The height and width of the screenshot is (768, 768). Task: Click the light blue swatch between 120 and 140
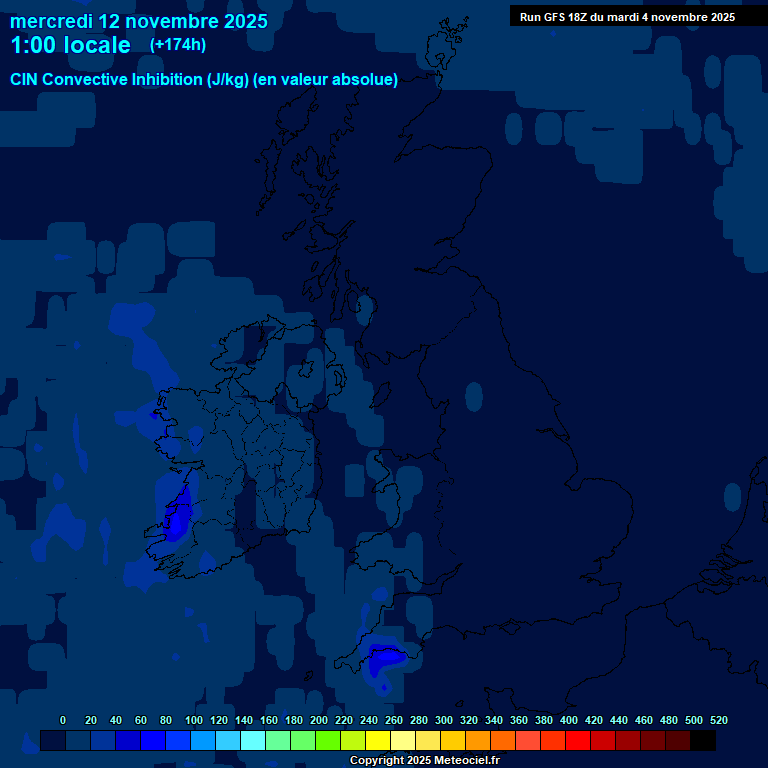click(x=228, y=740)
